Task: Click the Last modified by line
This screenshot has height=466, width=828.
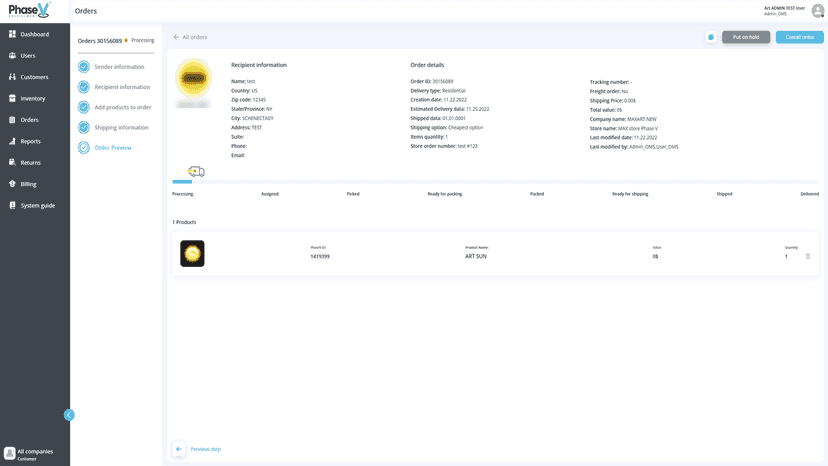Action: [634, 147]
